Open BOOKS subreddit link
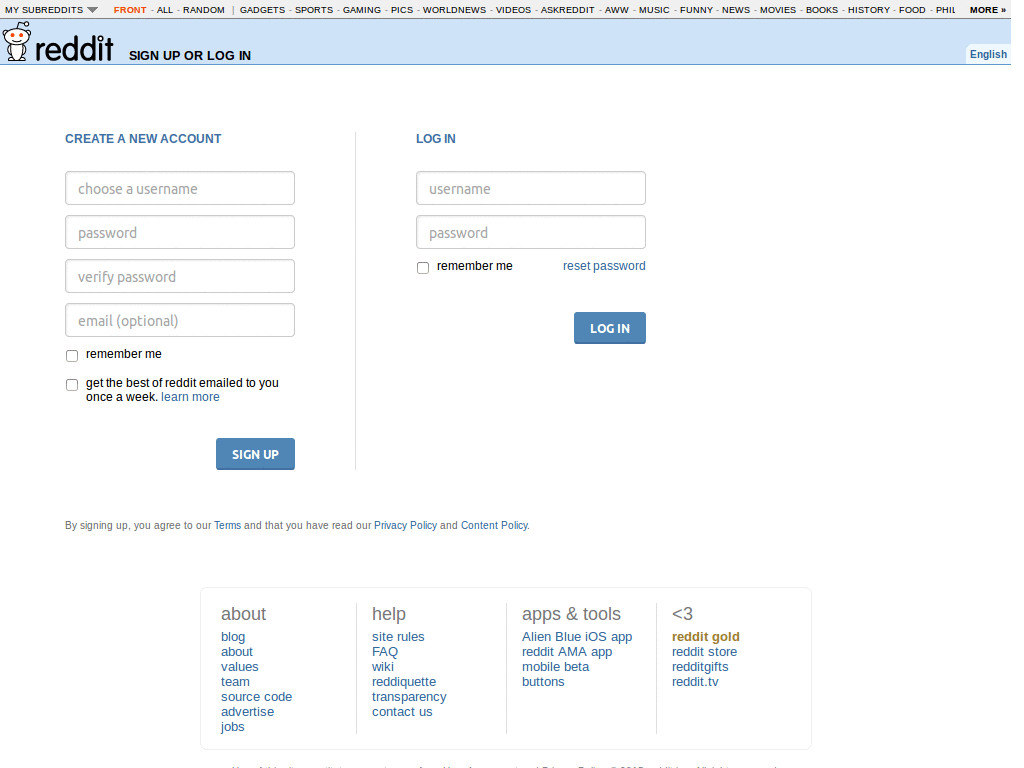The width and height of the screenshot is (1024, 768). pyautogui.click(x=822, y=10)
